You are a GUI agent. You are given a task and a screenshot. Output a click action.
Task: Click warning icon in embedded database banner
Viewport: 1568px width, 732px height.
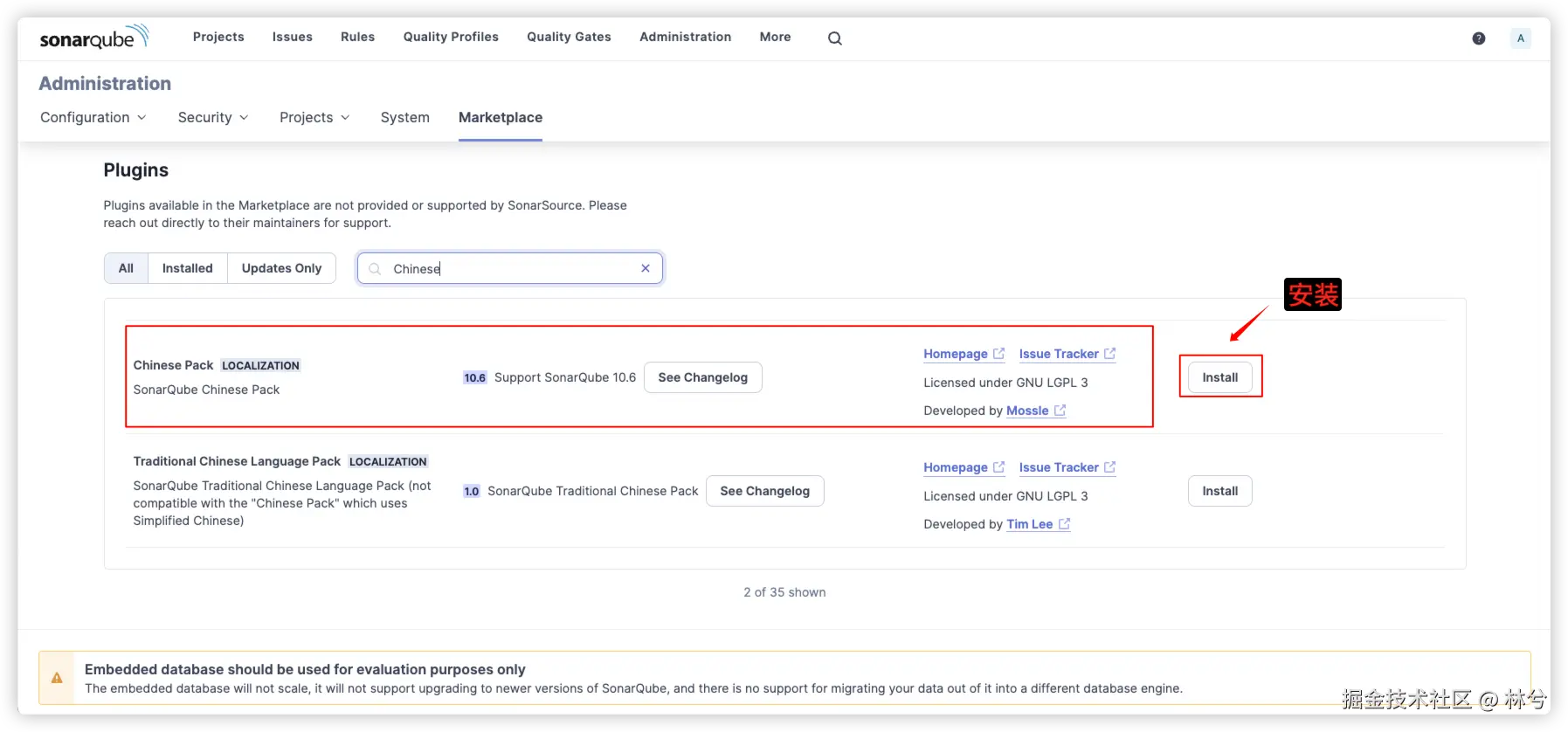coord(57,678)
